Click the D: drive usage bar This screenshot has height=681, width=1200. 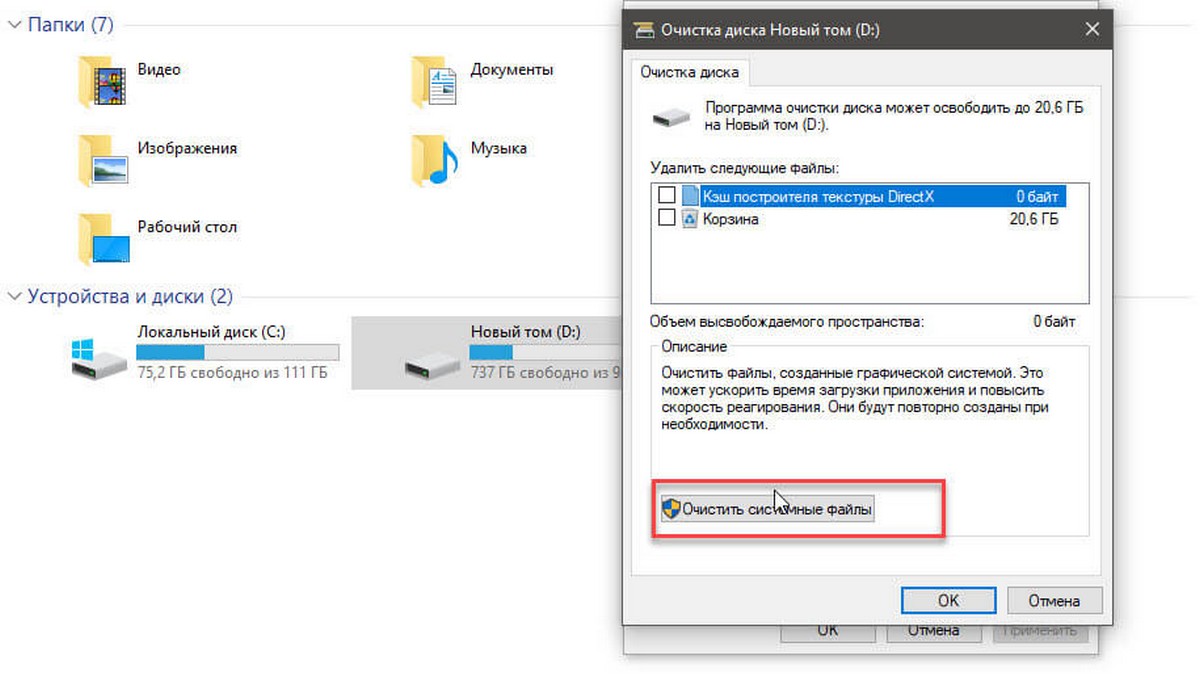(545, 353)
